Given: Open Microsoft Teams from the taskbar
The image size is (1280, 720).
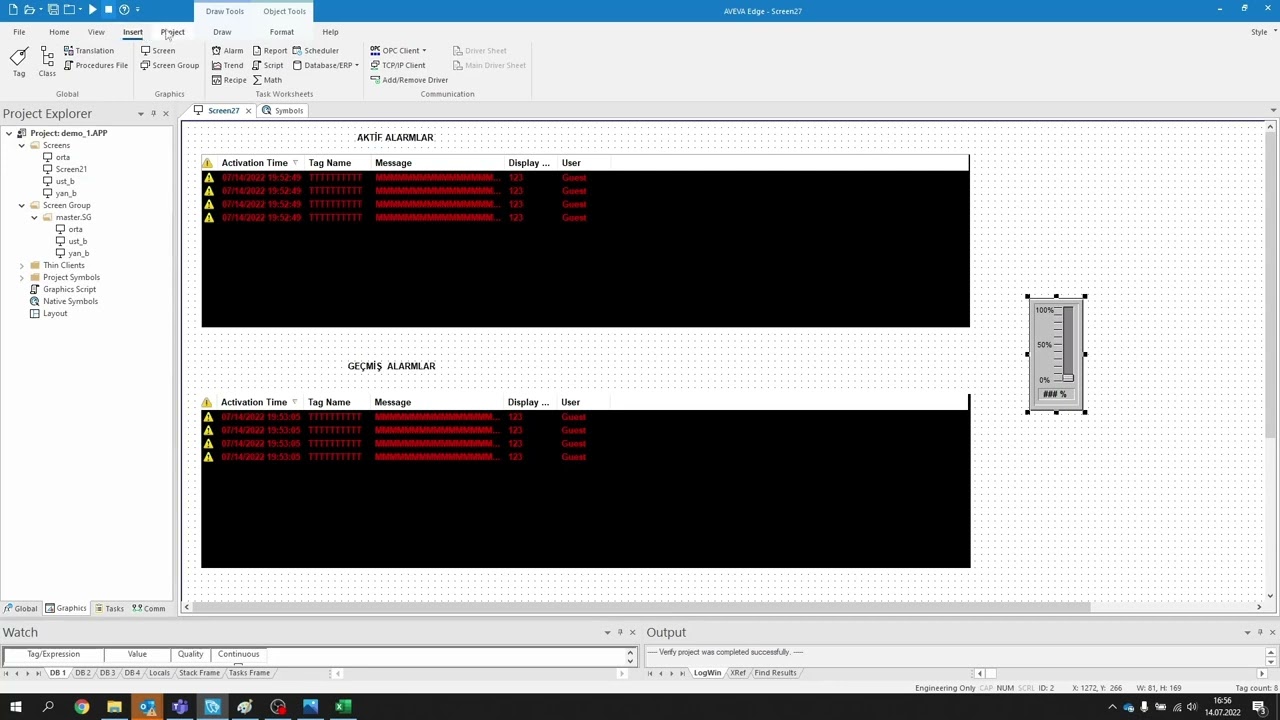Looking at the screenshot, I should click(179, 707).
